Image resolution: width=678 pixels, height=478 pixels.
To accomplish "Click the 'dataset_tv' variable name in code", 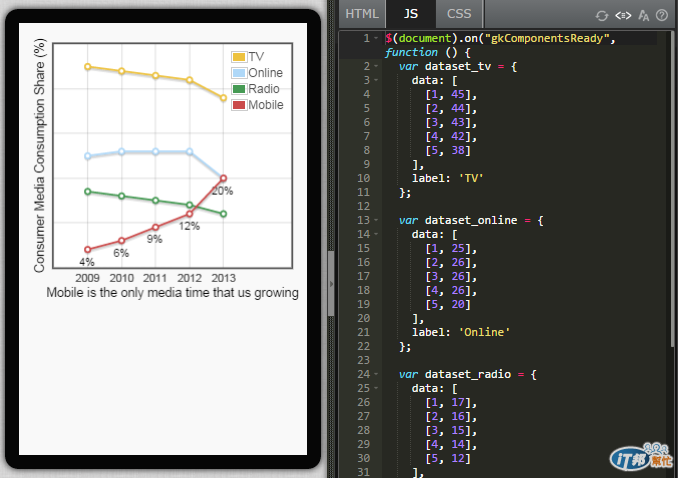I will pos(458,67).
